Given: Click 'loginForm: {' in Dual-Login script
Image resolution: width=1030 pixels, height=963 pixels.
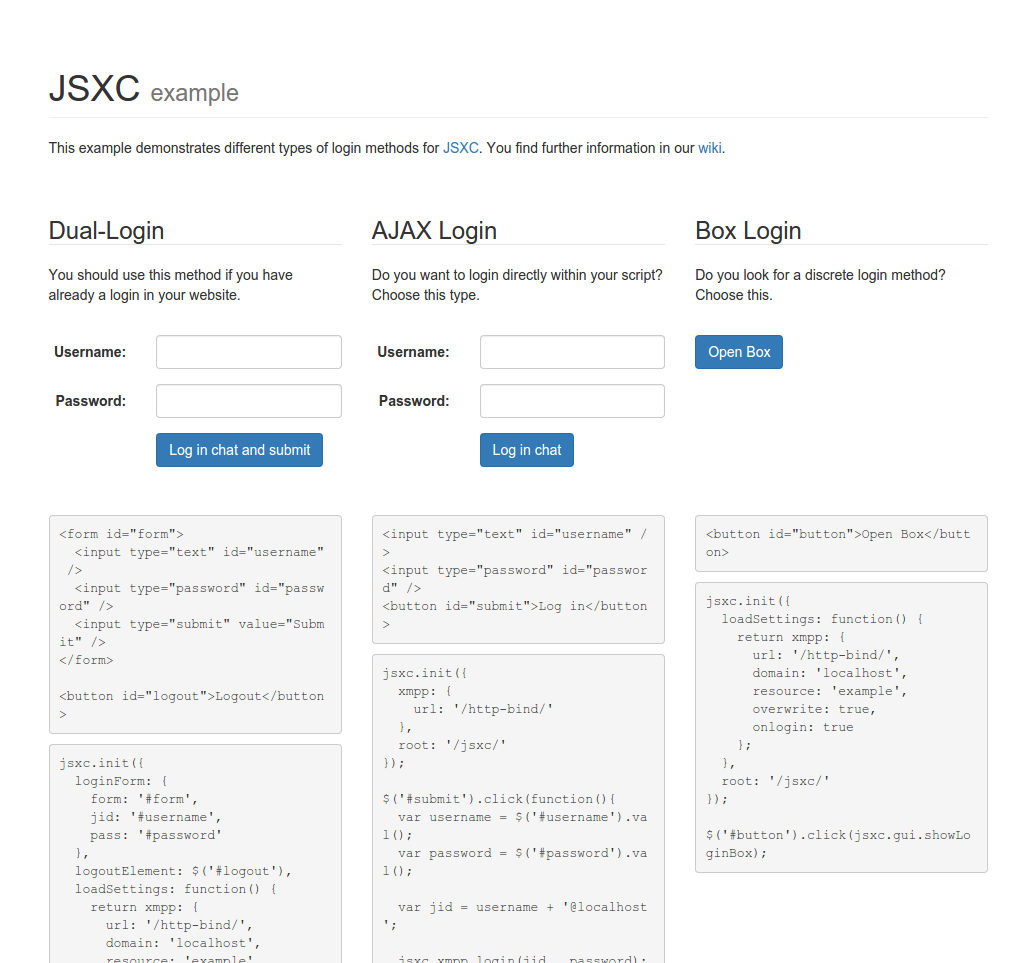Looking at the screenshot, I should (x=121, y=781).
